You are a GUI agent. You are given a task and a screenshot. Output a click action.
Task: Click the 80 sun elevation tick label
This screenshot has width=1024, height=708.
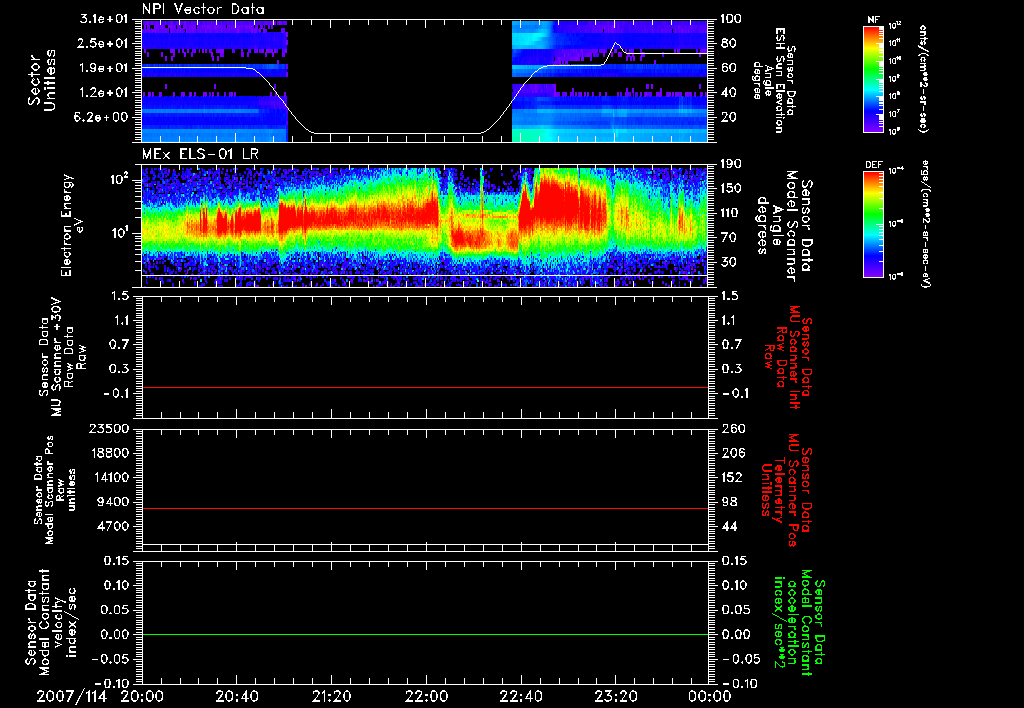point(728,43)
